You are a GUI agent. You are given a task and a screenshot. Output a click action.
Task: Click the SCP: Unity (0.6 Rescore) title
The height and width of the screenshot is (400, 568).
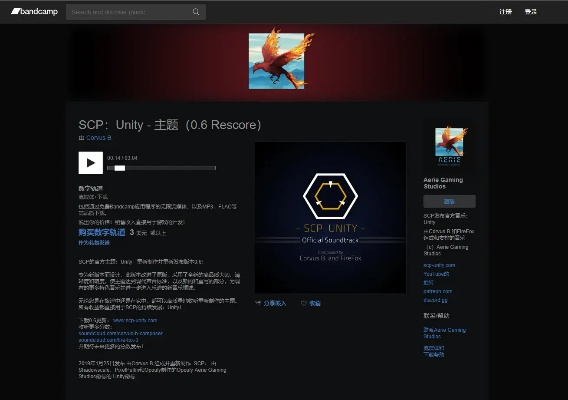click(x=170, y=125)
